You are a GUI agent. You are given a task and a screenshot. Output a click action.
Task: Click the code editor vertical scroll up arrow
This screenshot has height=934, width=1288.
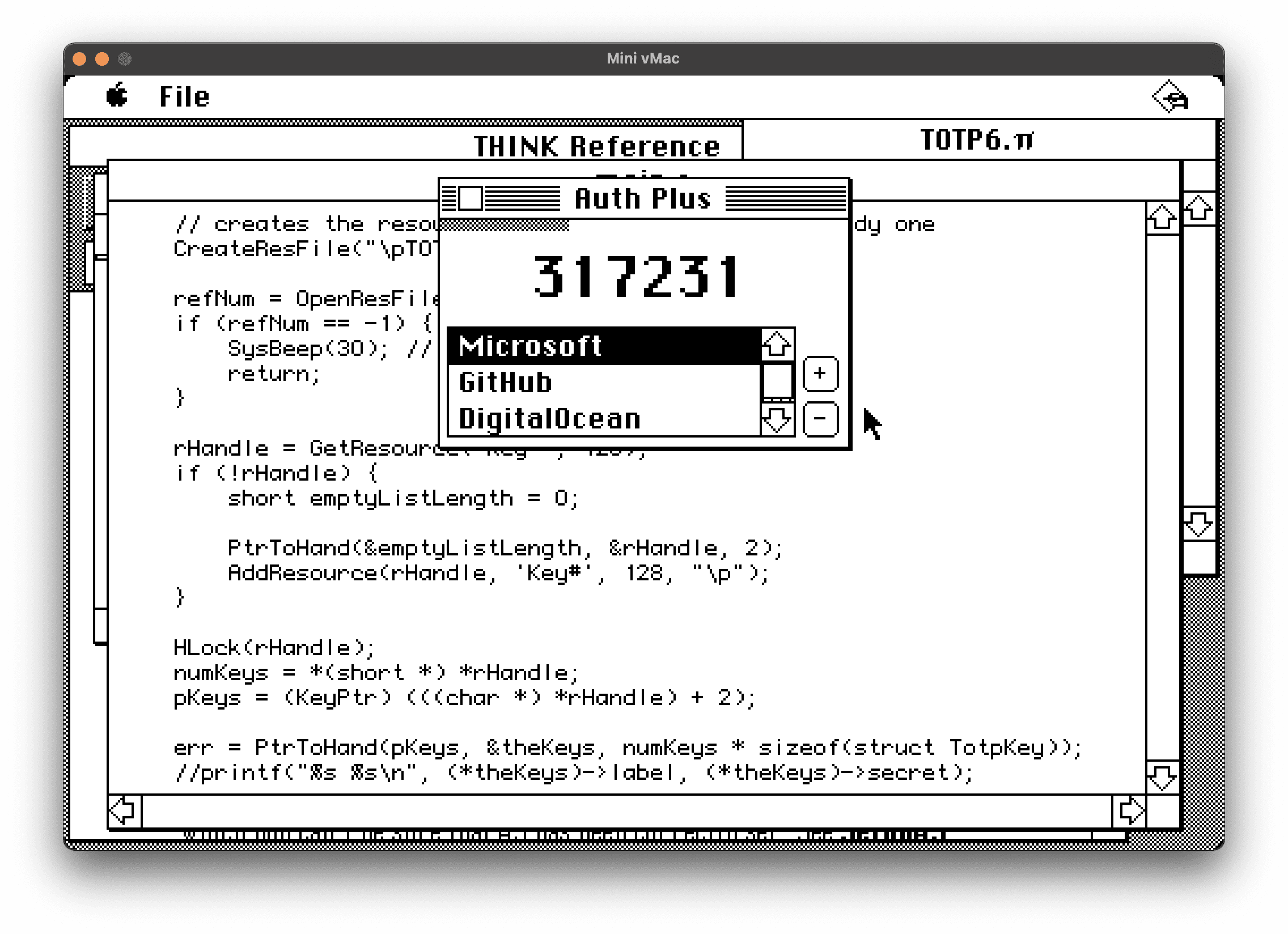[1162, 218]
